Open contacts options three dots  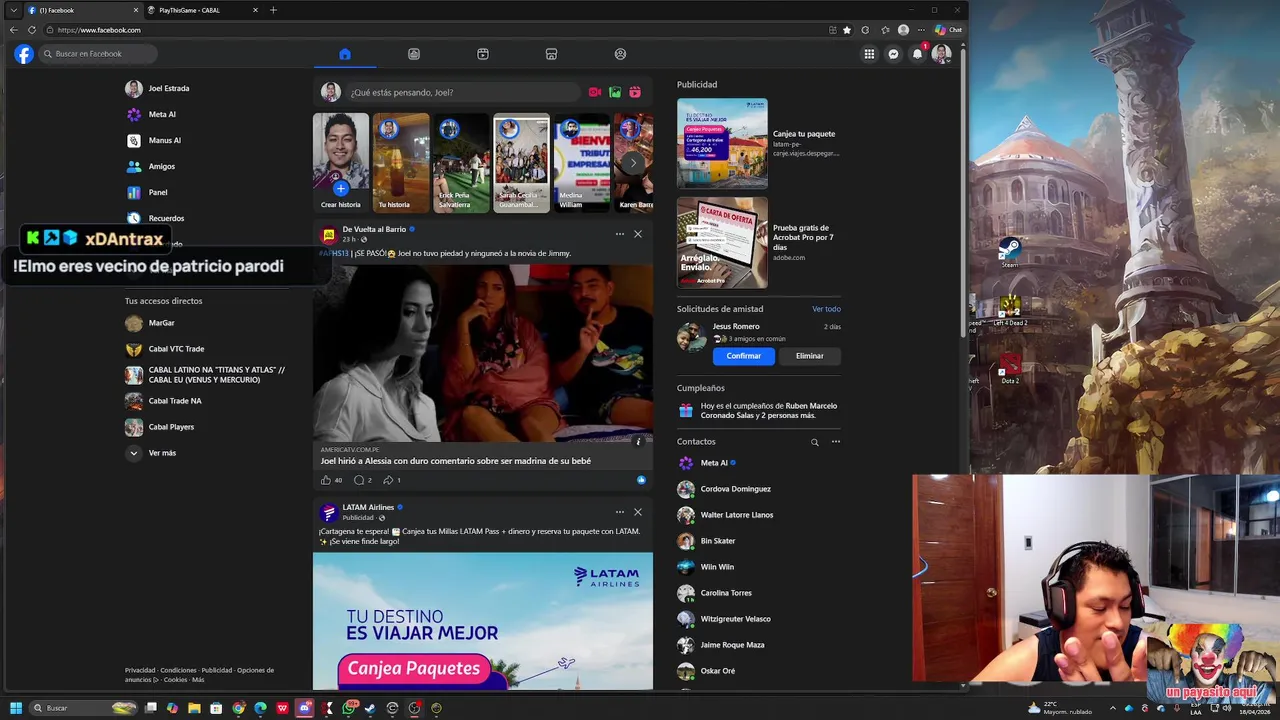pyautogui.click(x=836, y=442)
